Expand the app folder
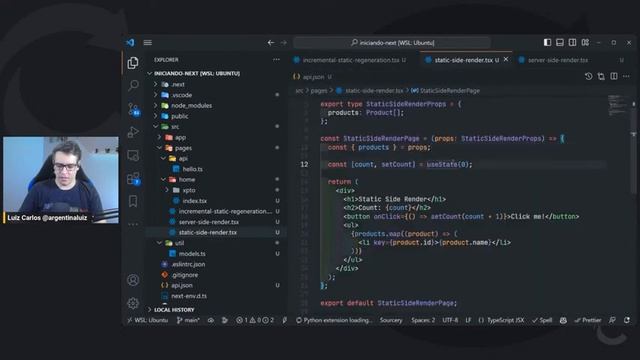 (x=180, y=138)
